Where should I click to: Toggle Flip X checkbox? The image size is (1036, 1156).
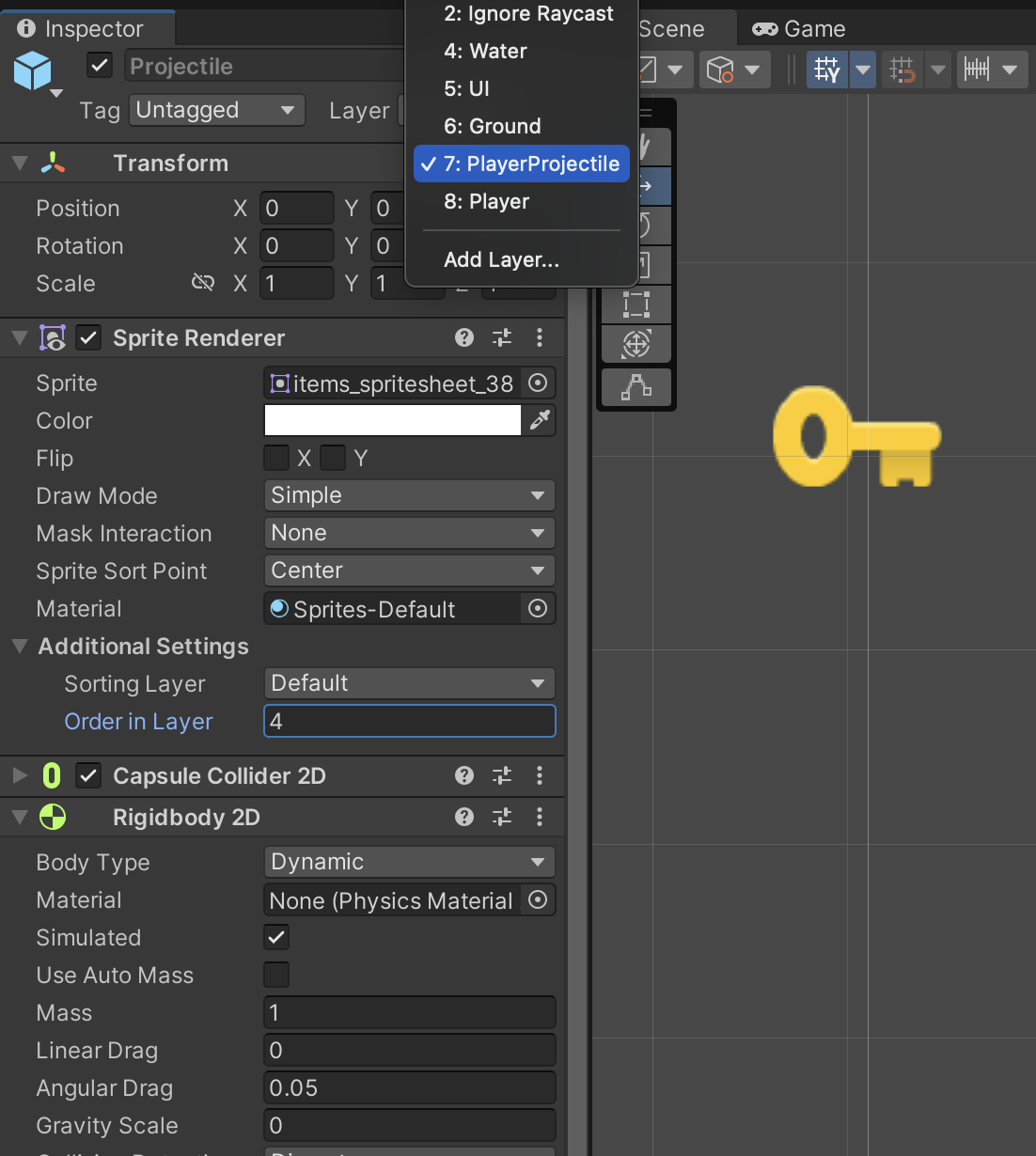tap(276, 458)
